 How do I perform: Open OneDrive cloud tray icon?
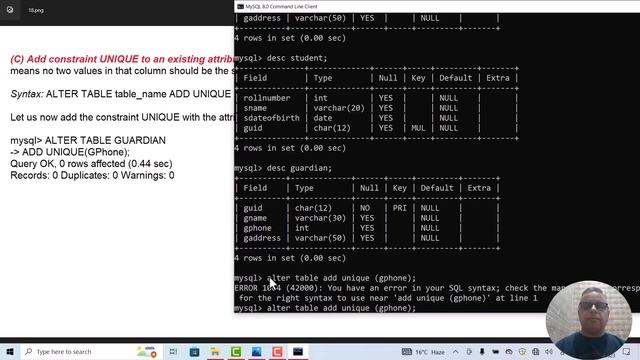(x=509, y=351)
